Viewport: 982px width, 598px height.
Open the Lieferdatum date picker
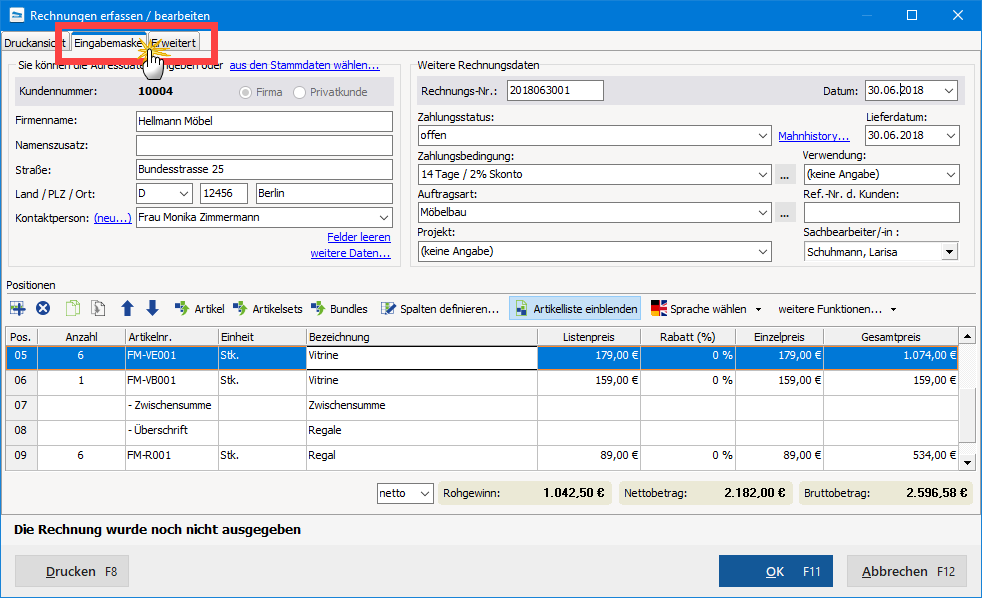tap(951, 135)
